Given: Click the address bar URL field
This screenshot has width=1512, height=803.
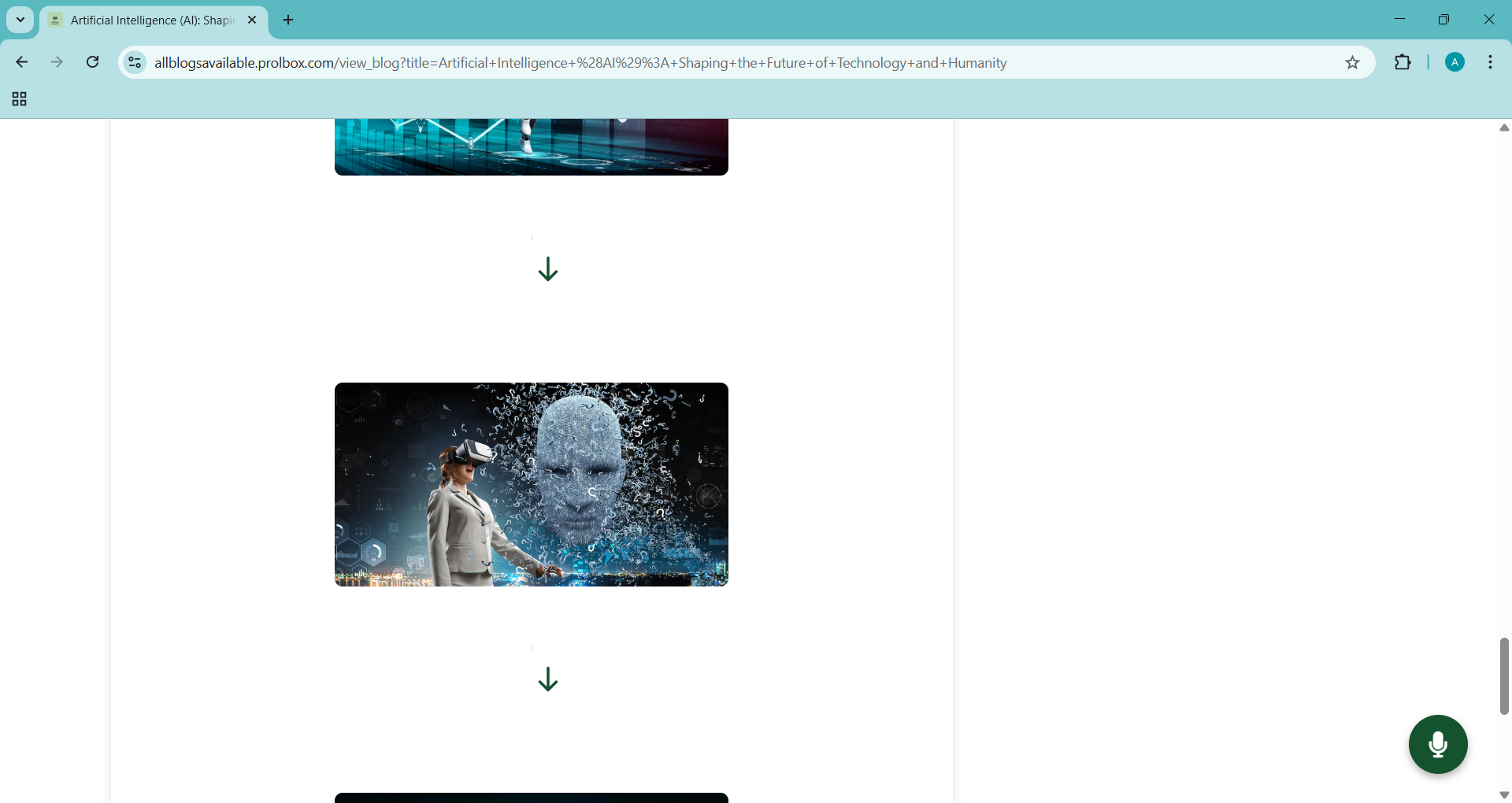Looking at the screenshot, I should (x=709, y=63).
